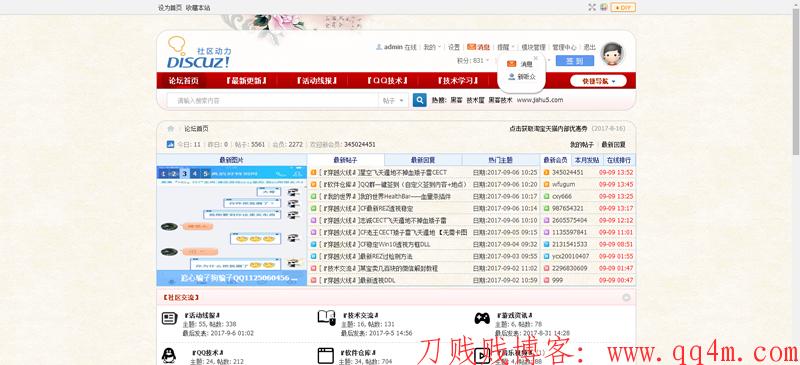Click the 收藏本站 link
Viewport: 800px width, 365px height.
pos(198,8)
